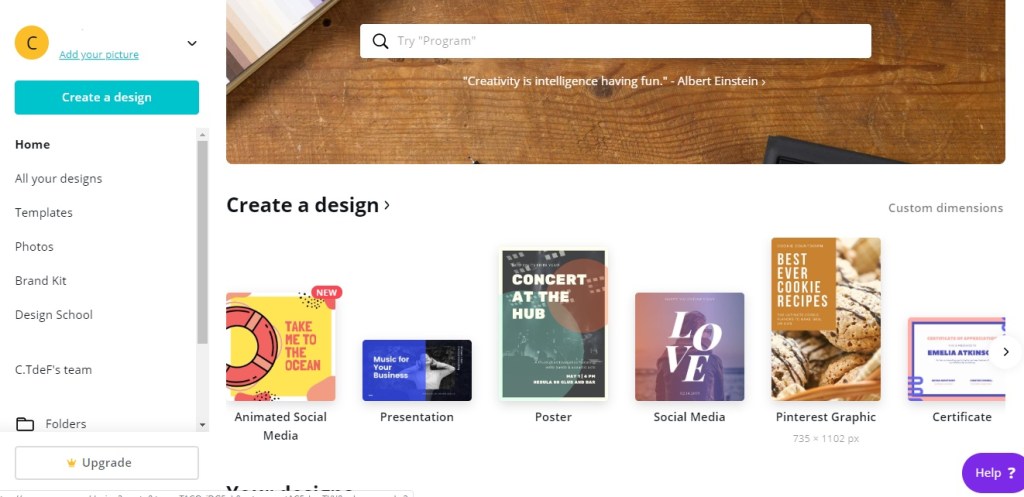Expand the account dropdown chevron
The height and width of the screenshot is (497, 1024).
[192, 43]
